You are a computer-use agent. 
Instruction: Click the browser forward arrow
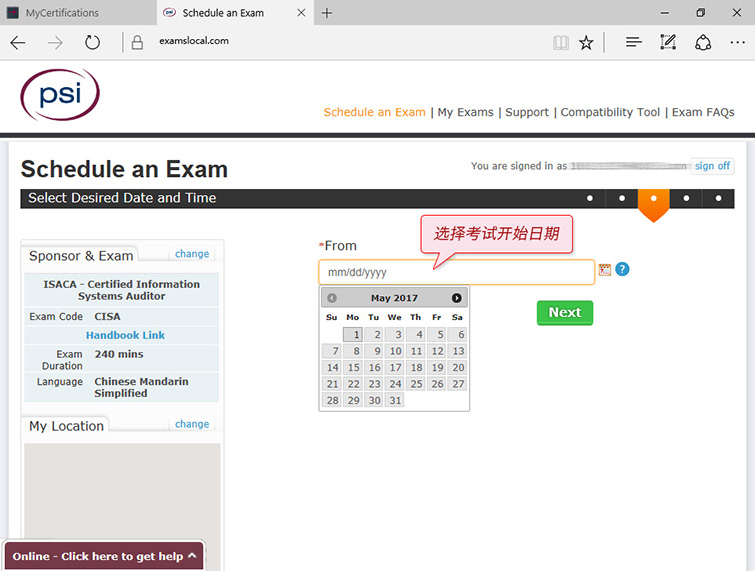click(x=55, y=43)
